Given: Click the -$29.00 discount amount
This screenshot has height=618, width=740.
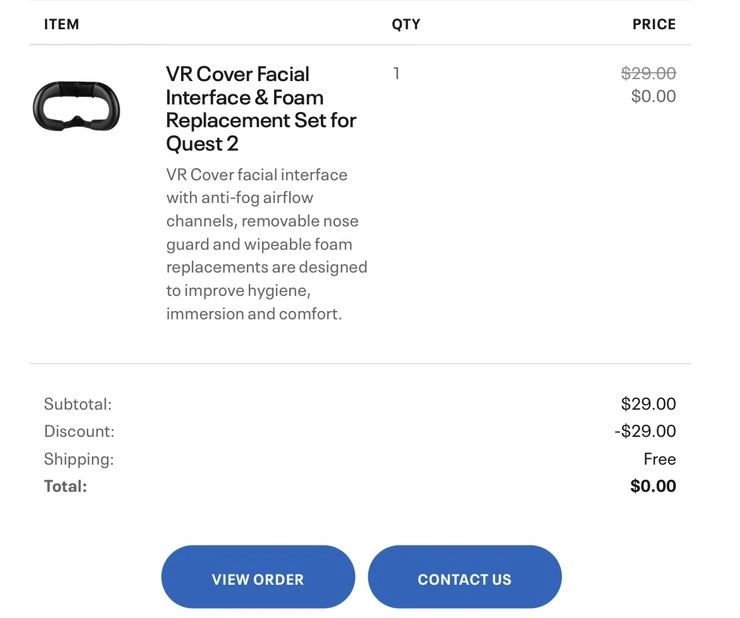Looking at the screenshot, I should click(645, 431).
